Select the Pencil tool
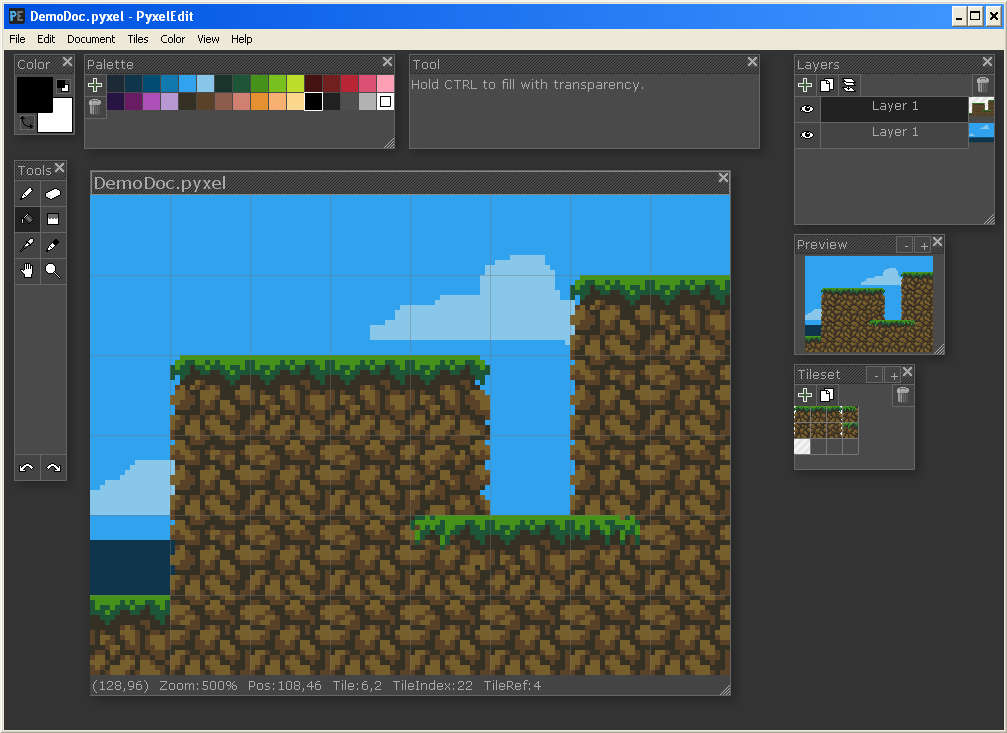Screen dimensions: 1007x733 (27, 193)
